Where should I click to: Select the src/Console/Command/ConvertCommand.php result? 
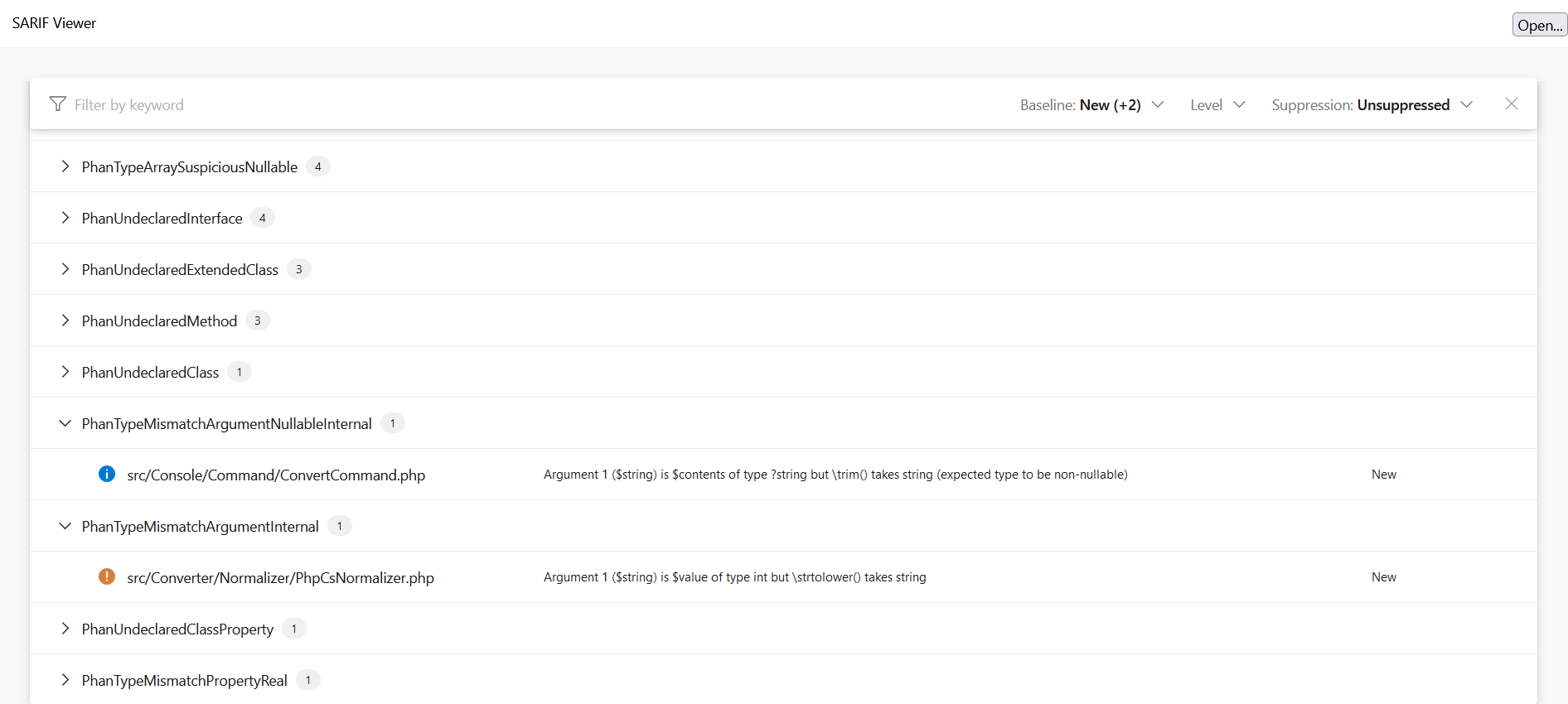click(276, 475)
